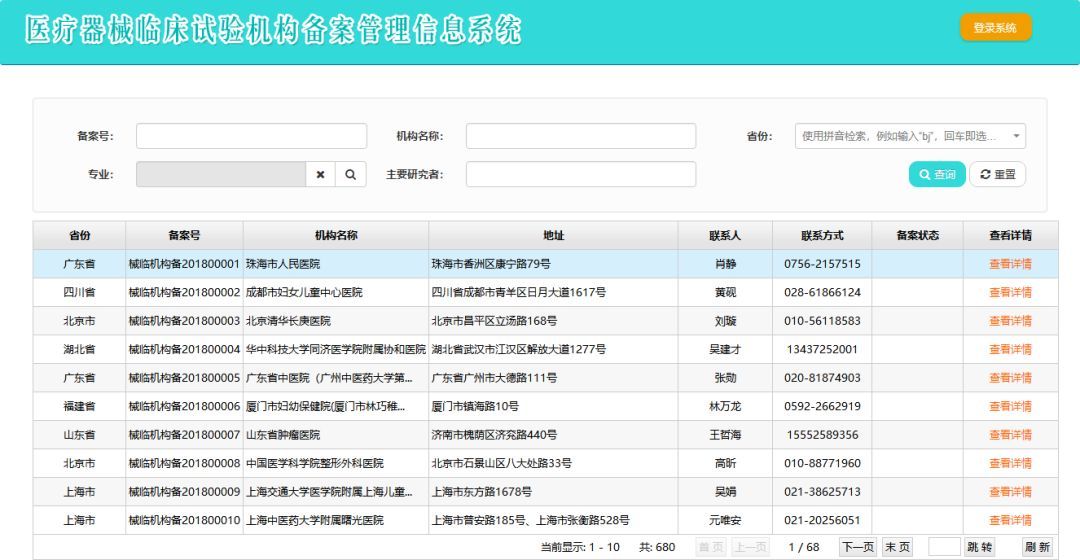Reset the form with 重置 button
Image resolution: width=1080 pixels, height=560 pixels.
997,174
